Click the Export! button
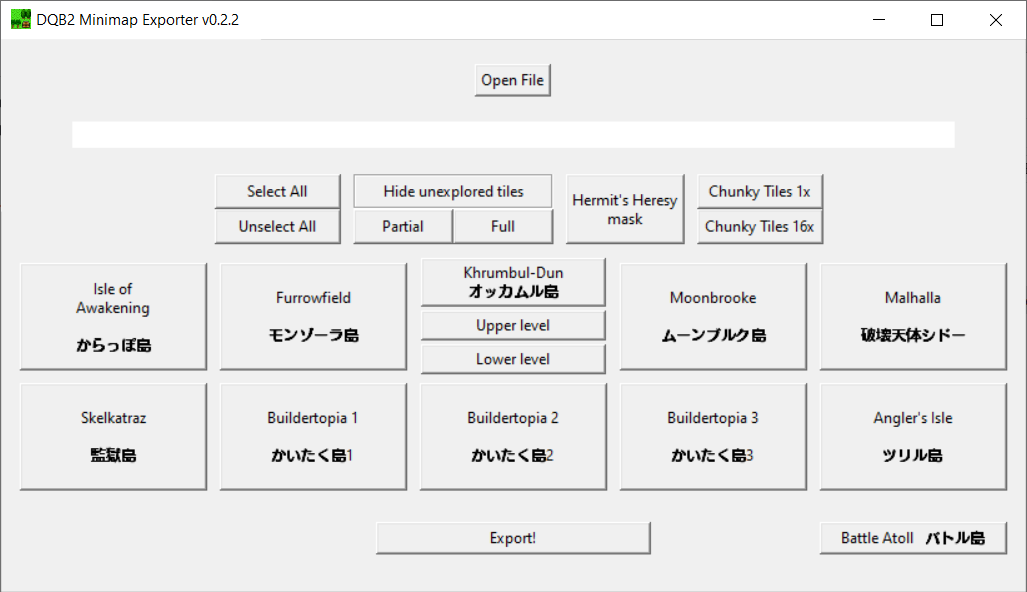This screenshot has width=1027, height=592. coord(513,538)
